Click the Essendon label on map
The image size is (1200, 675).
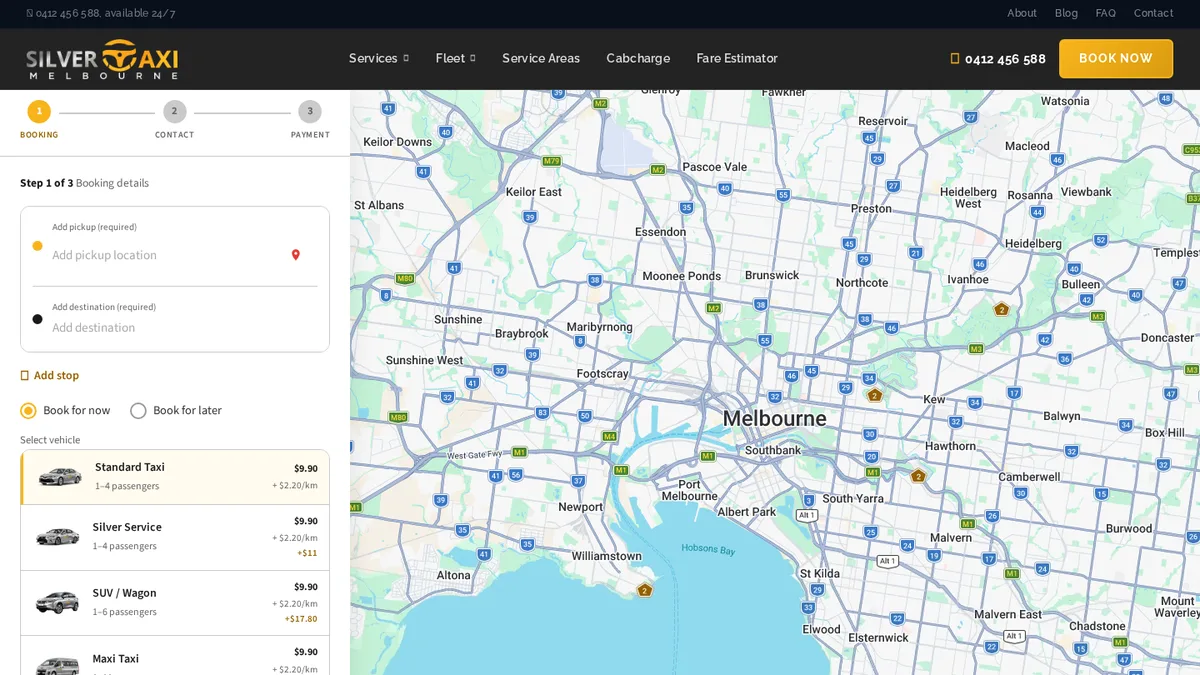pyautogui.click(x=660, y=231)
